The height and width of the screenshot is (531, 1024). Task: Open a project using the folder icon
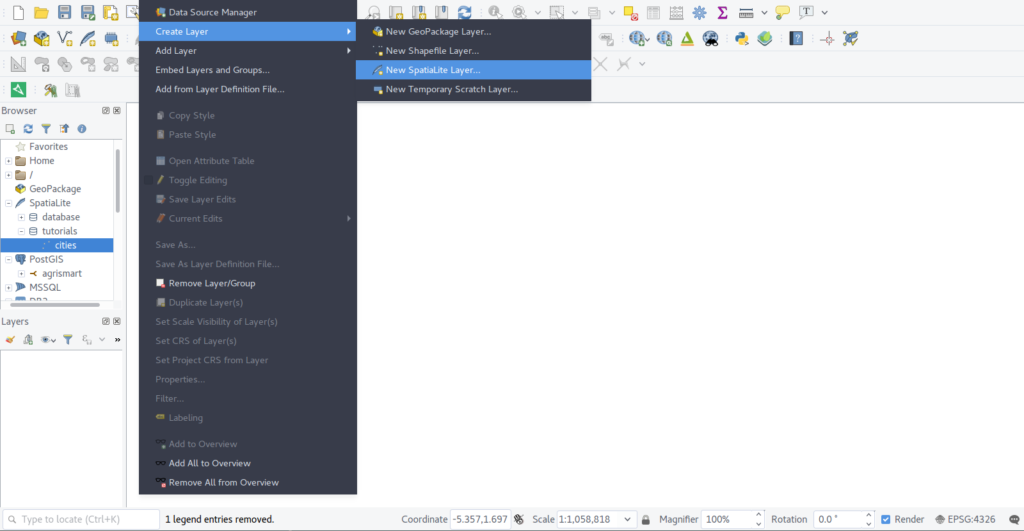click(41, 12)
